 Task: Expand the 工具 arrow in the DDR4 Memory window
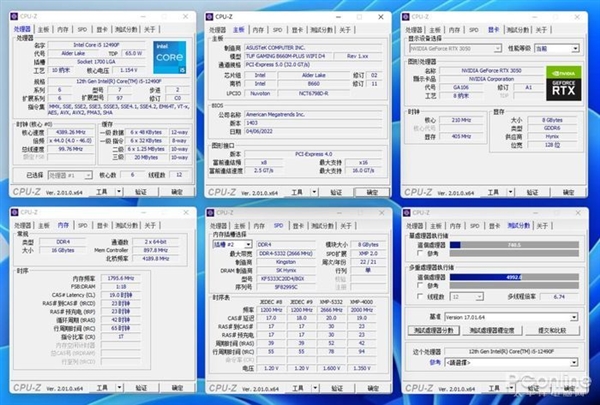click(x=119, y=387)
